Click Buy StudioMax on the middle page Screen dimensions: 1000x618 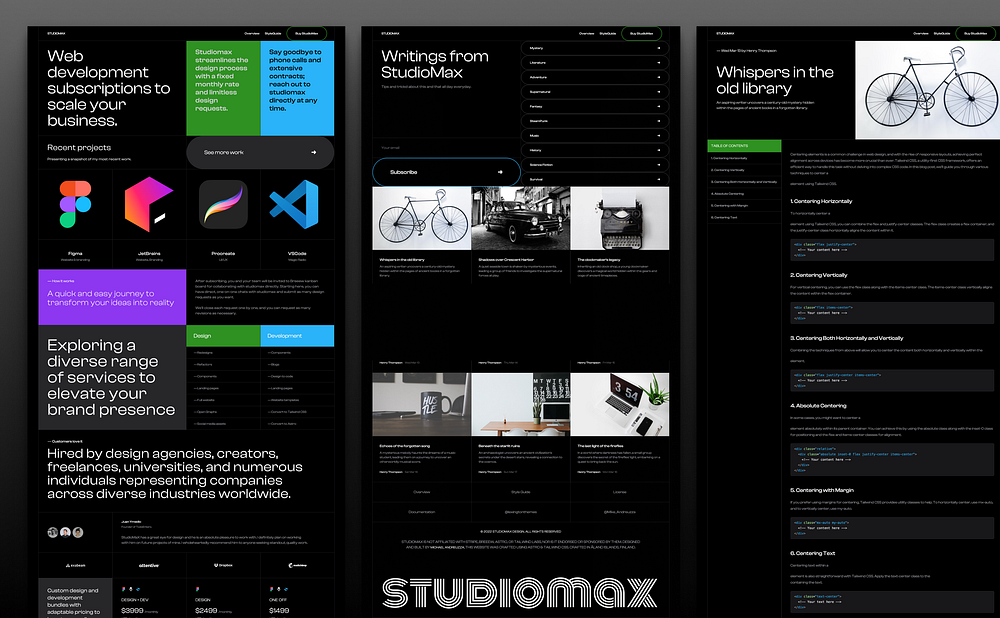click(642, 33)
